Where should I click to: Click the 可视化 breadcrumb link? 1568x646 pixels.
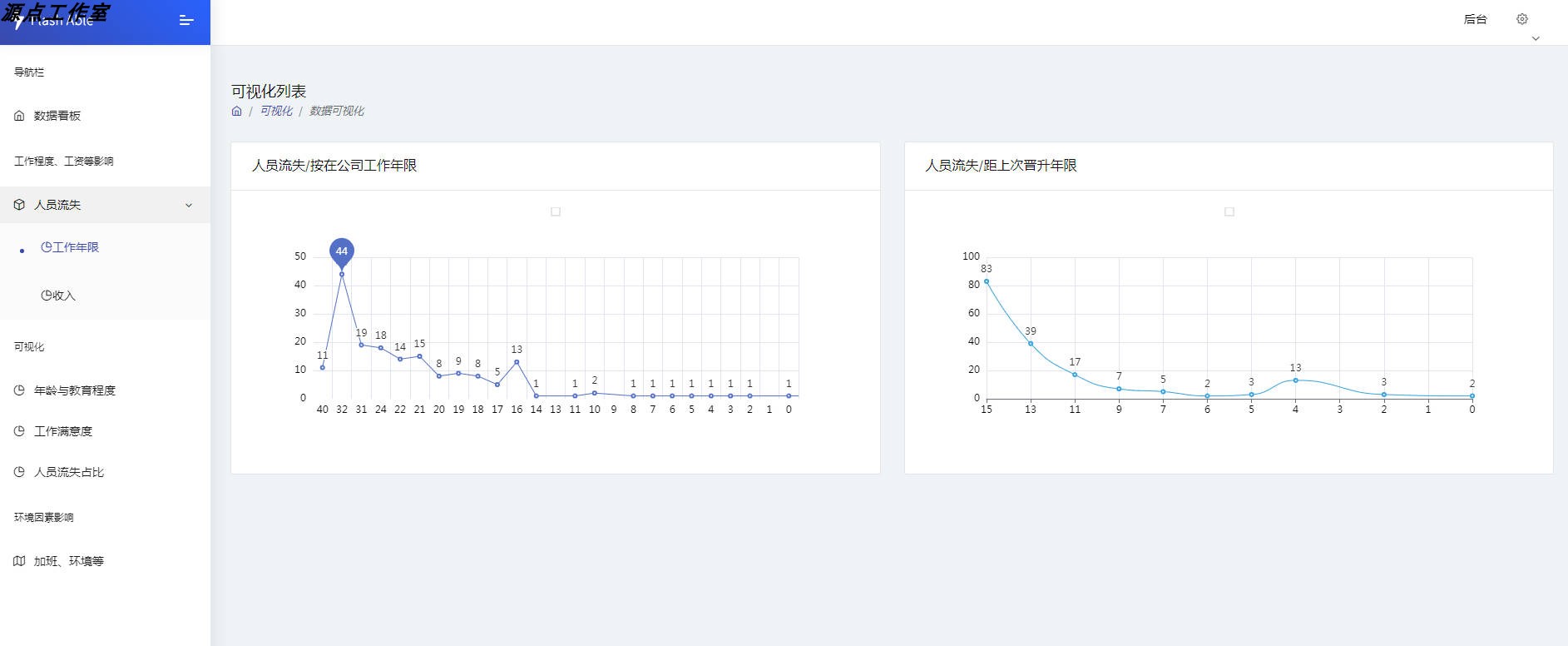(276, 111)
